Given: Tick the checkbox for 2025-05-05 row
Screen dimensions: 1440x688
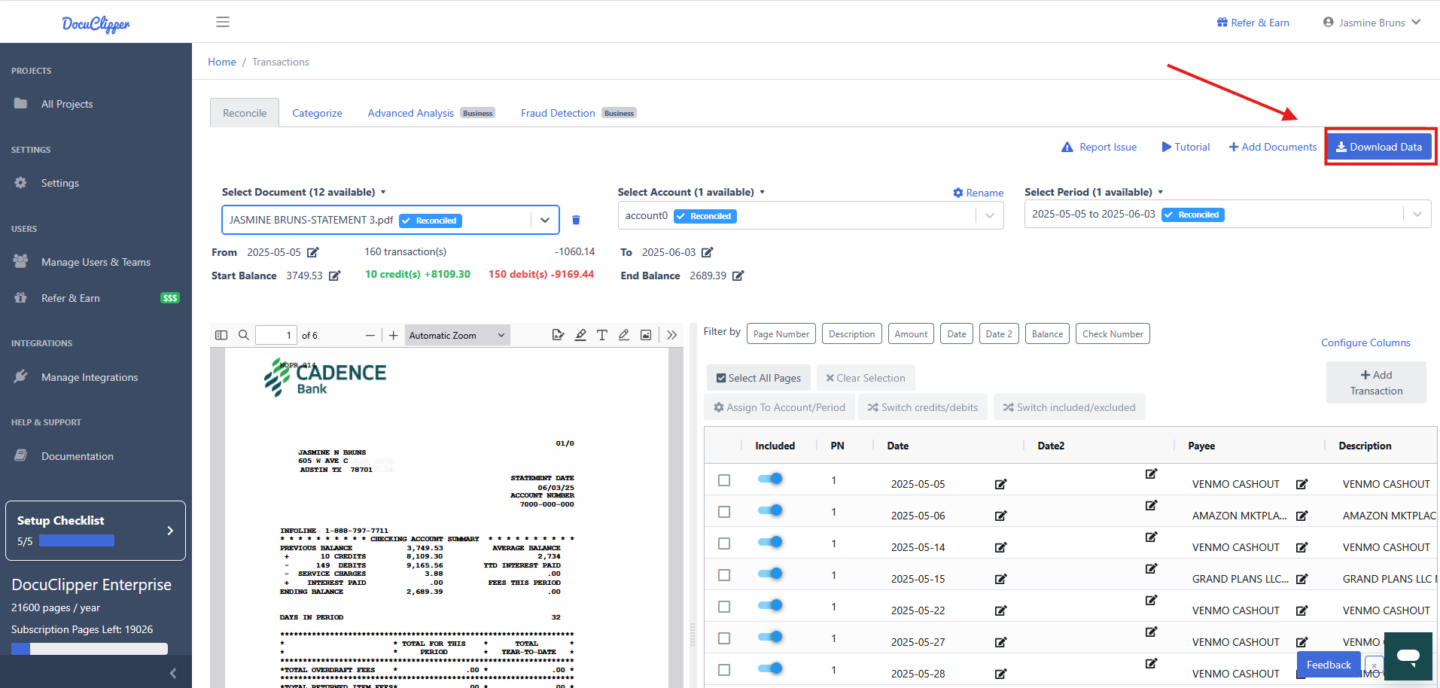Looking at the screenshot, I should point(724,480).
